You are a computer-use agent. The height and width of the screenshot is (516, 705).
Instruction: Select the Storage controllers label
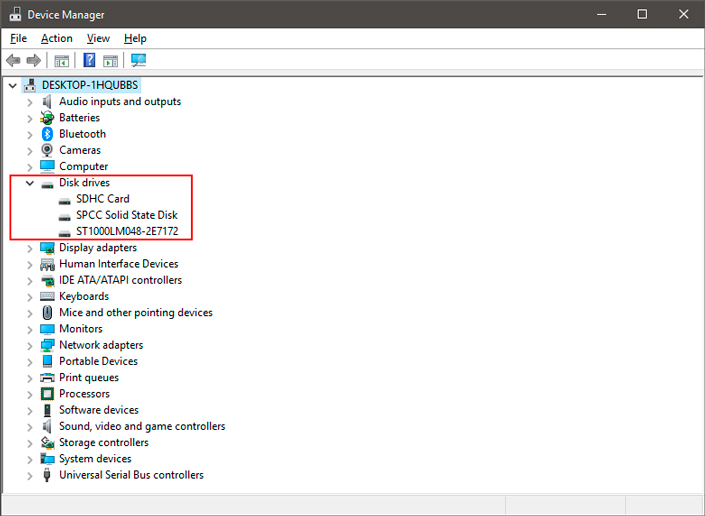coord(104,442)
